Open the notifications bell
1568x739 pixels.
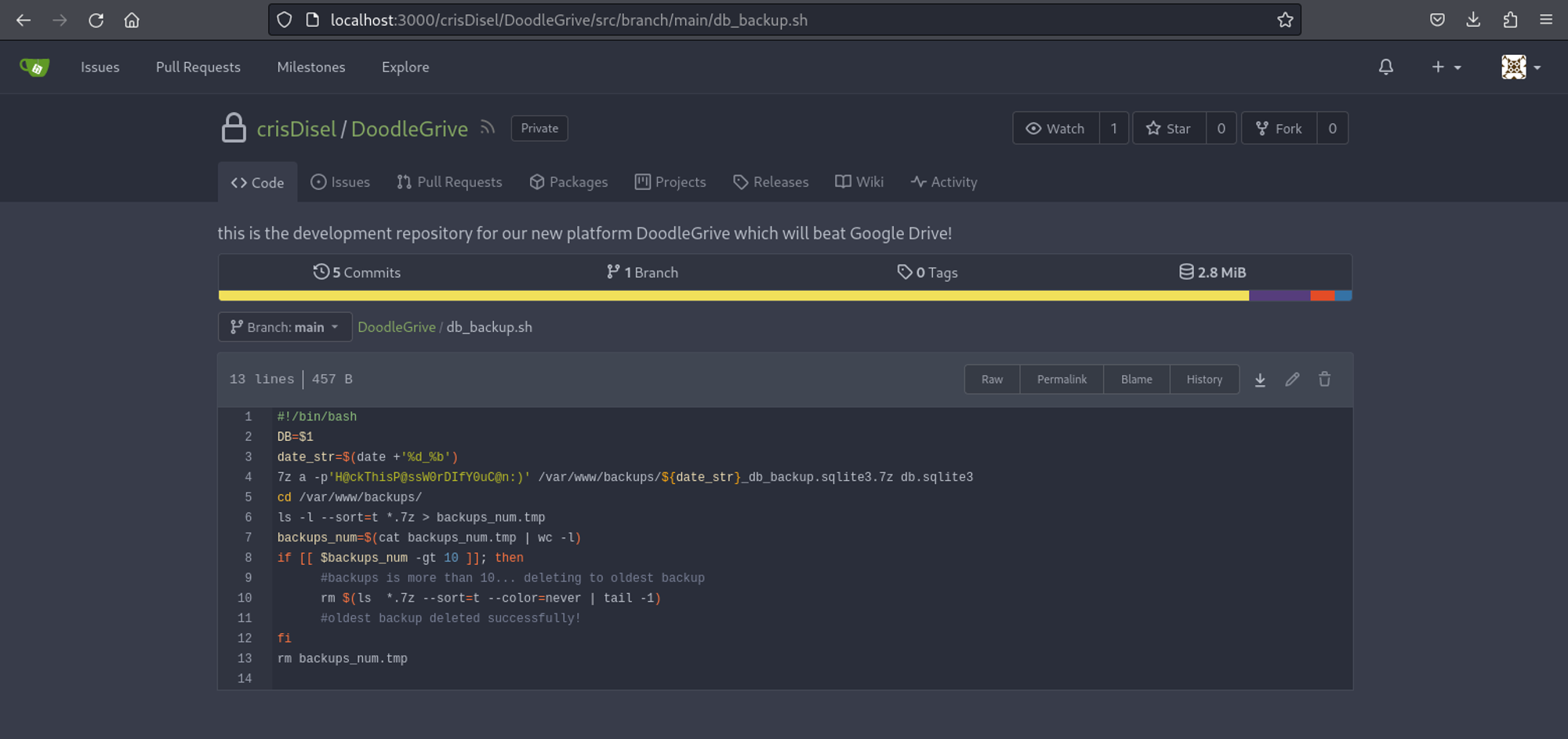[1385, 67]
